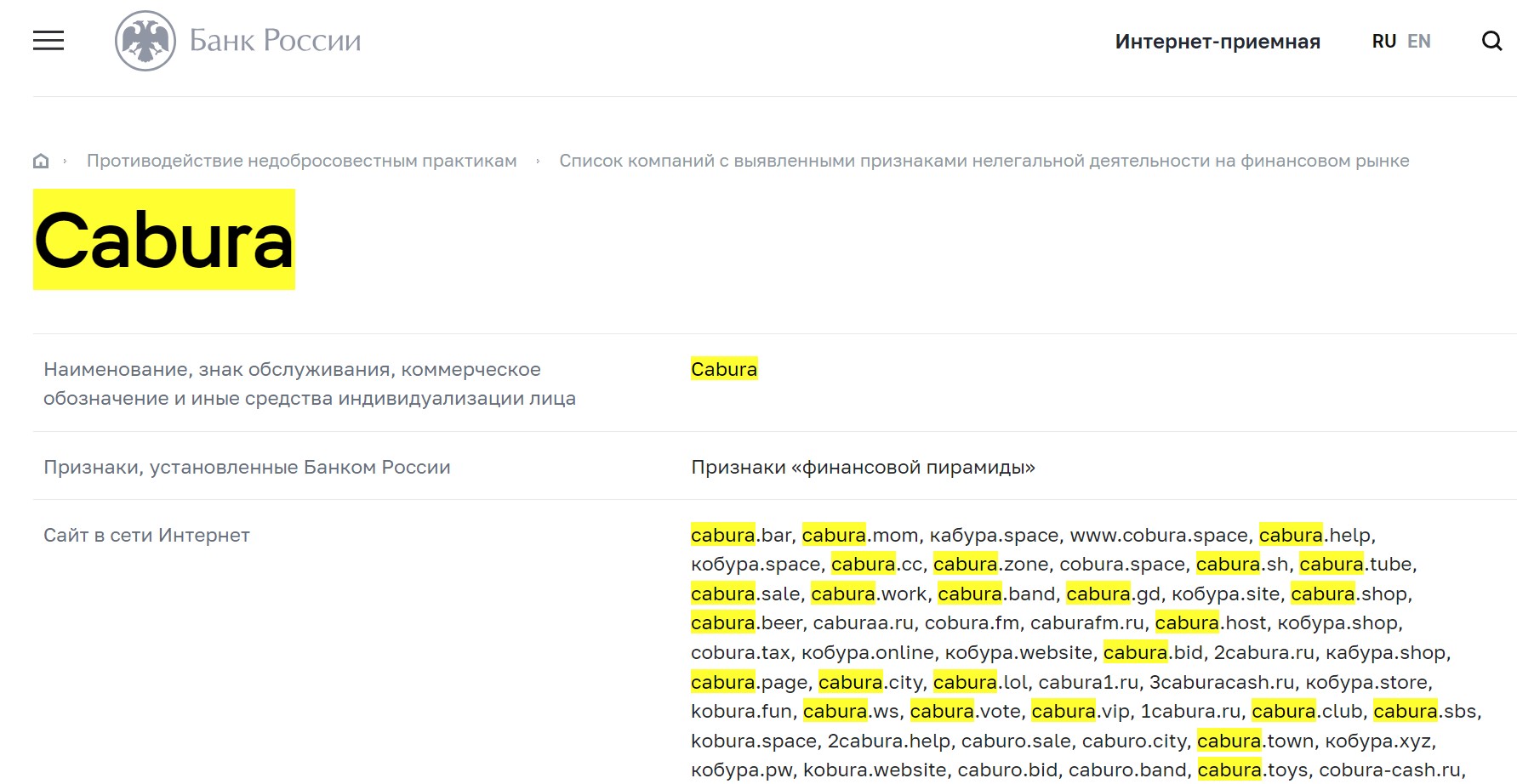Viewport: 1517px width, 784px height.
Task: Click the cabura.page domain text
Action: [x=749, y=682]
